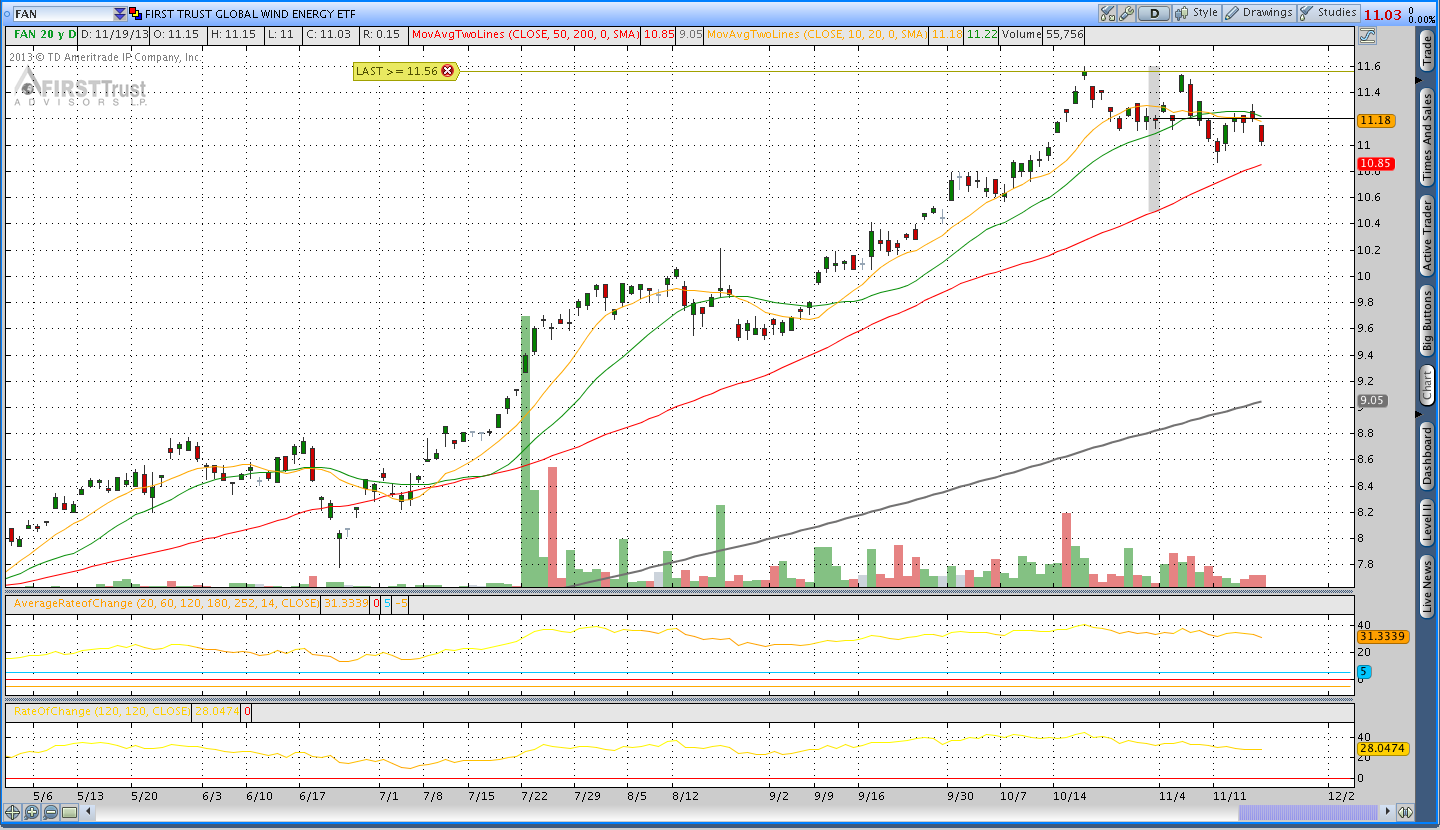Click the Drawings pencil icon
This screenshot has height=830, width=1440.
click(x=1233, y=13)
